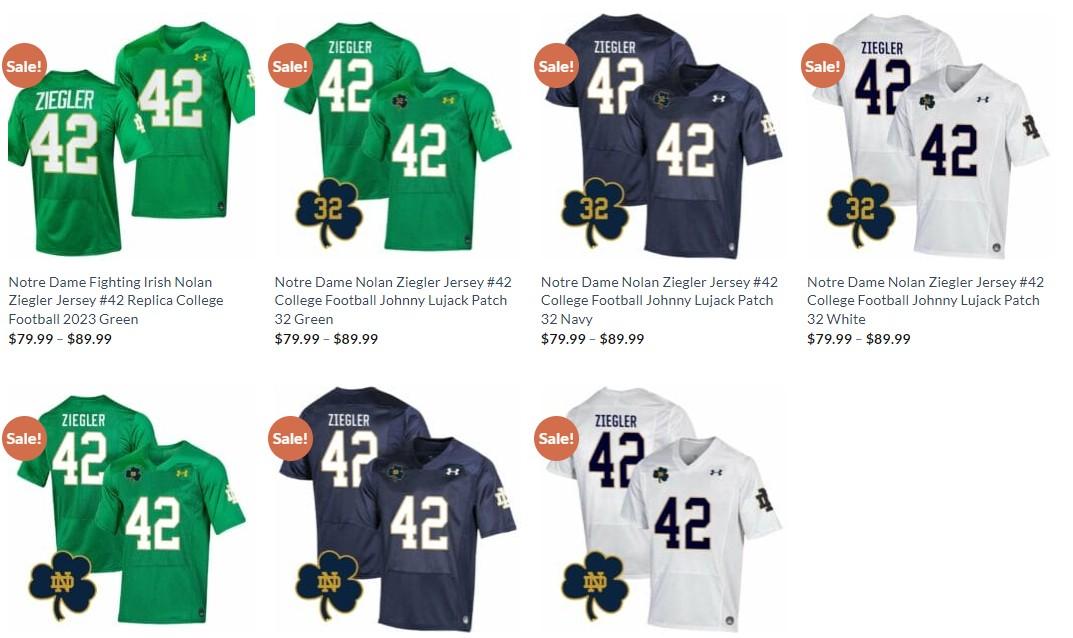1073x638 pixels.
Task: Click ND shamrock patch on bottom navy jersey
Action: coord(328,585)
